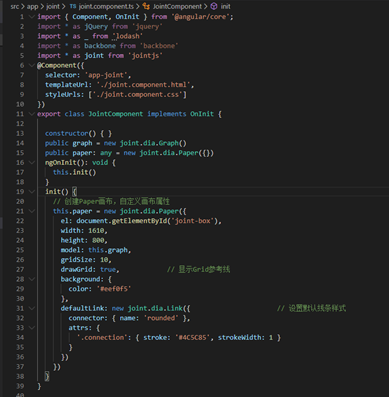Click the ngOnInit method name
The image size is (389, 397).
click(x=61, y=162)
